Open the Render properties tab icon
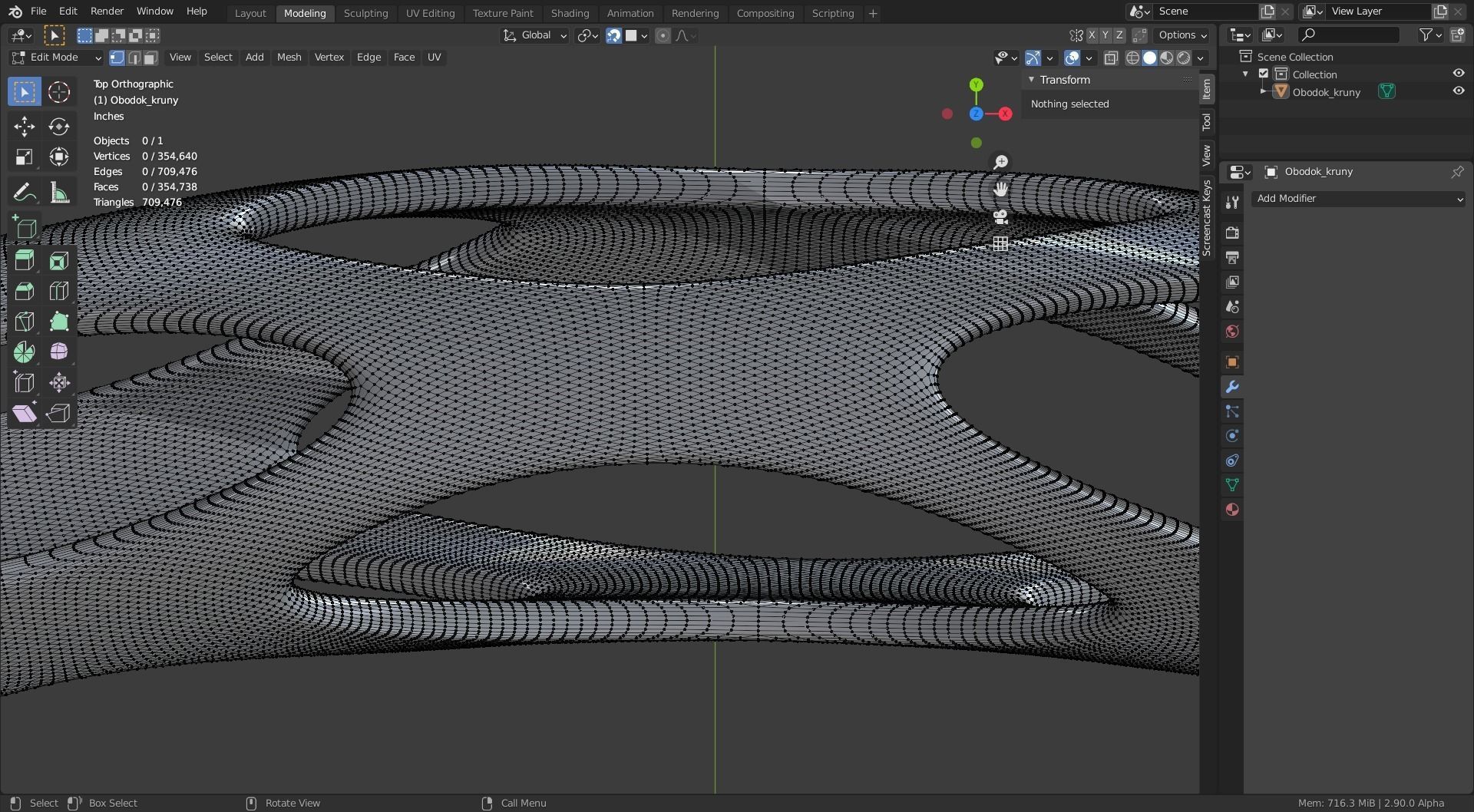This screenshot has height=812, width=1474. 1232,233
